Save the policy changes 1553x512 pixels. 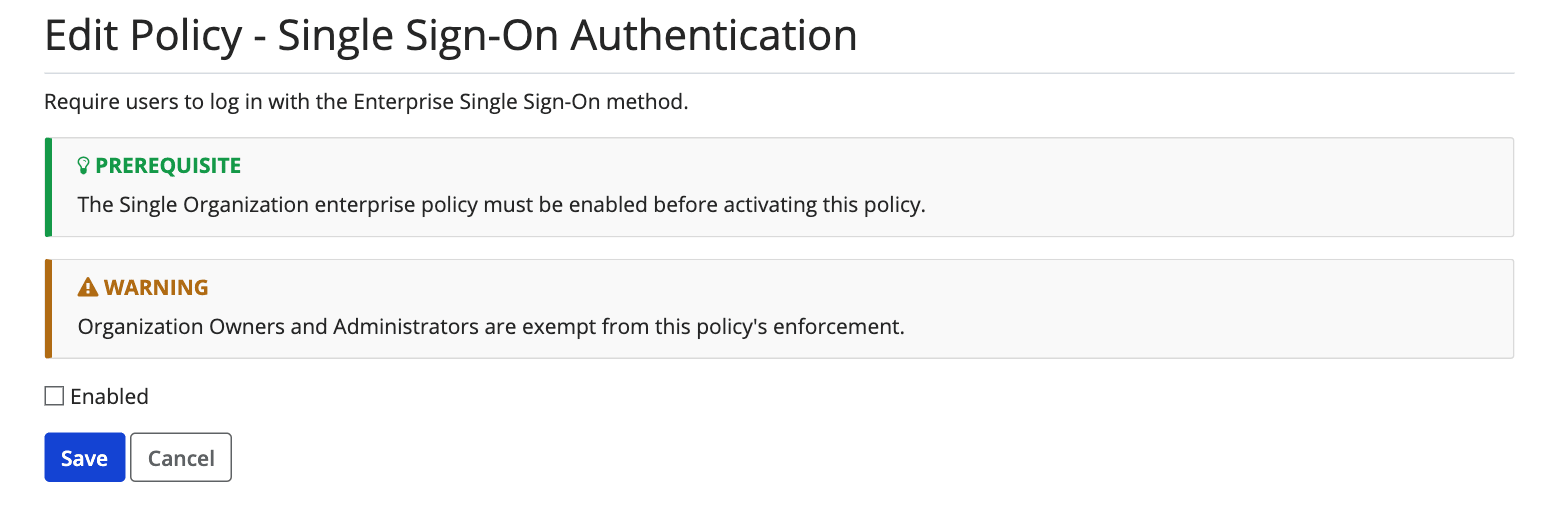tap(85, 457)
